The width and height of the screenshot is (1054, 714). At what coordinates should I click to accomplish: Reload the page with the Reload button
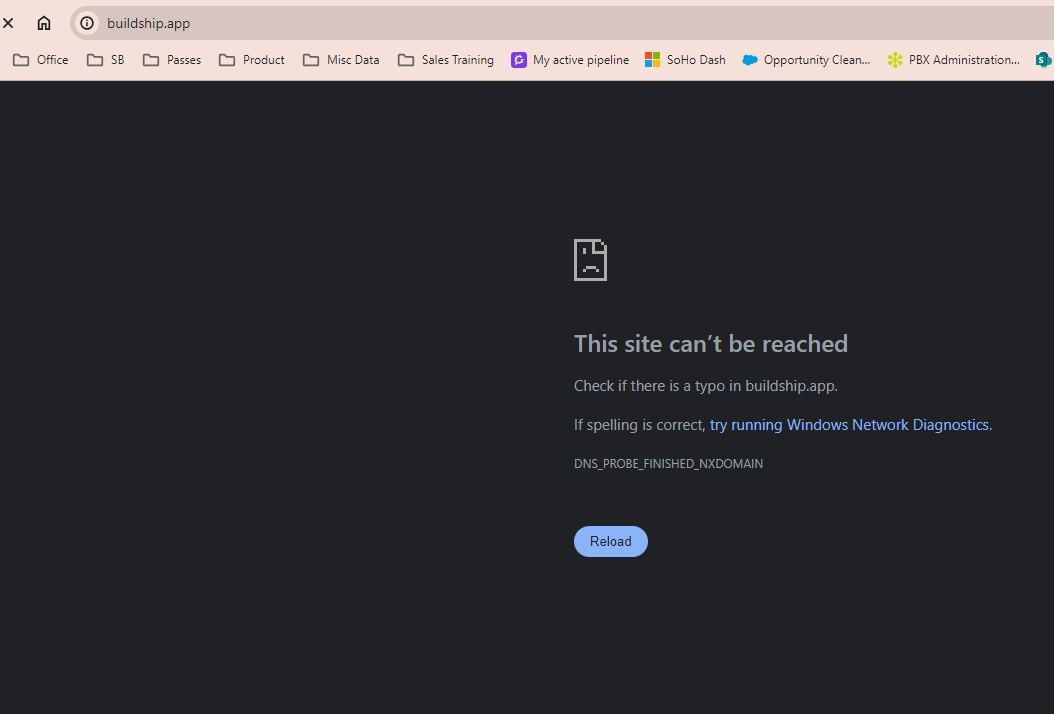[610, 541]
